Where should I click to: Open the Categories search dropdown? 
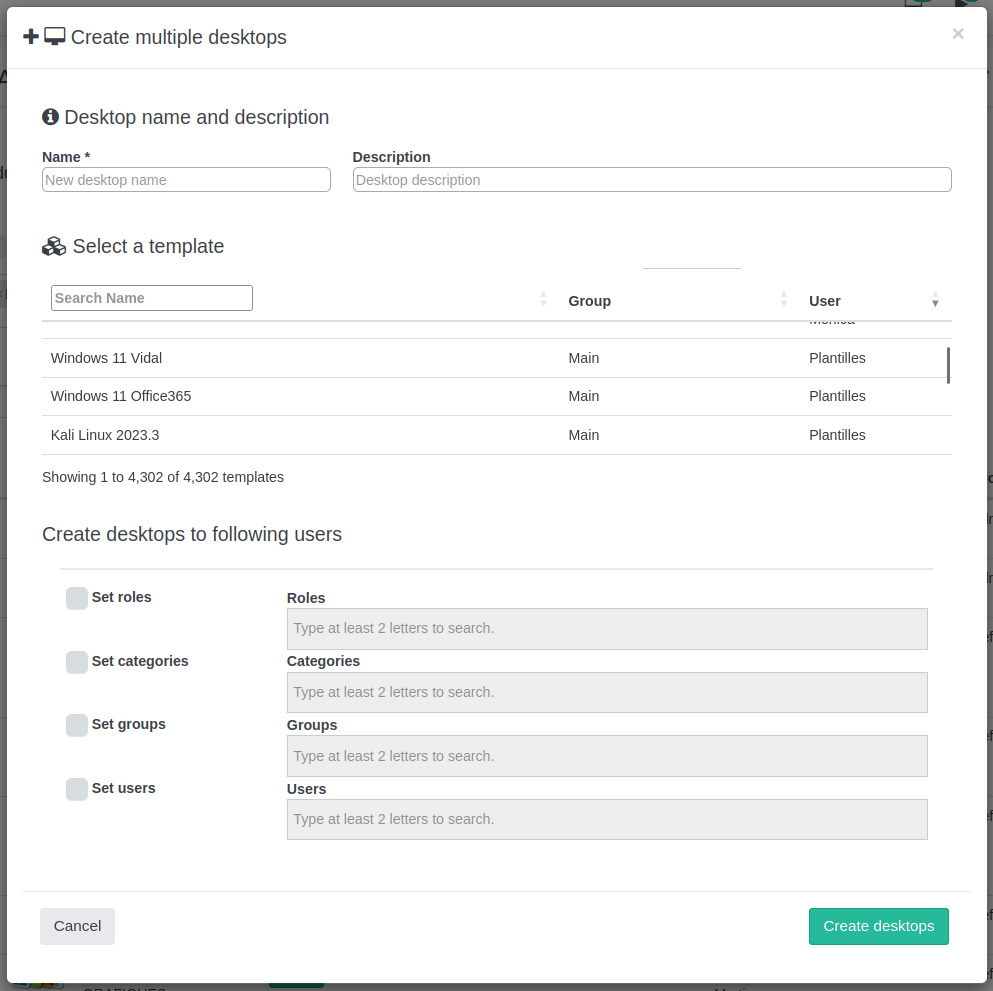[607, 692]
